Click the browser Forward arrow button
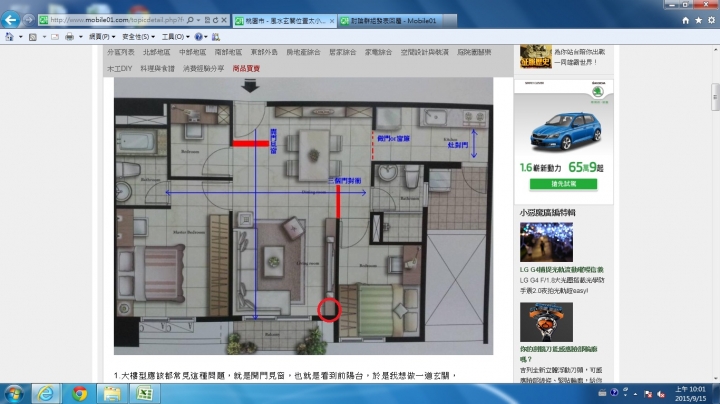Screen dimensions: 720x404 (x=28, y=20)
